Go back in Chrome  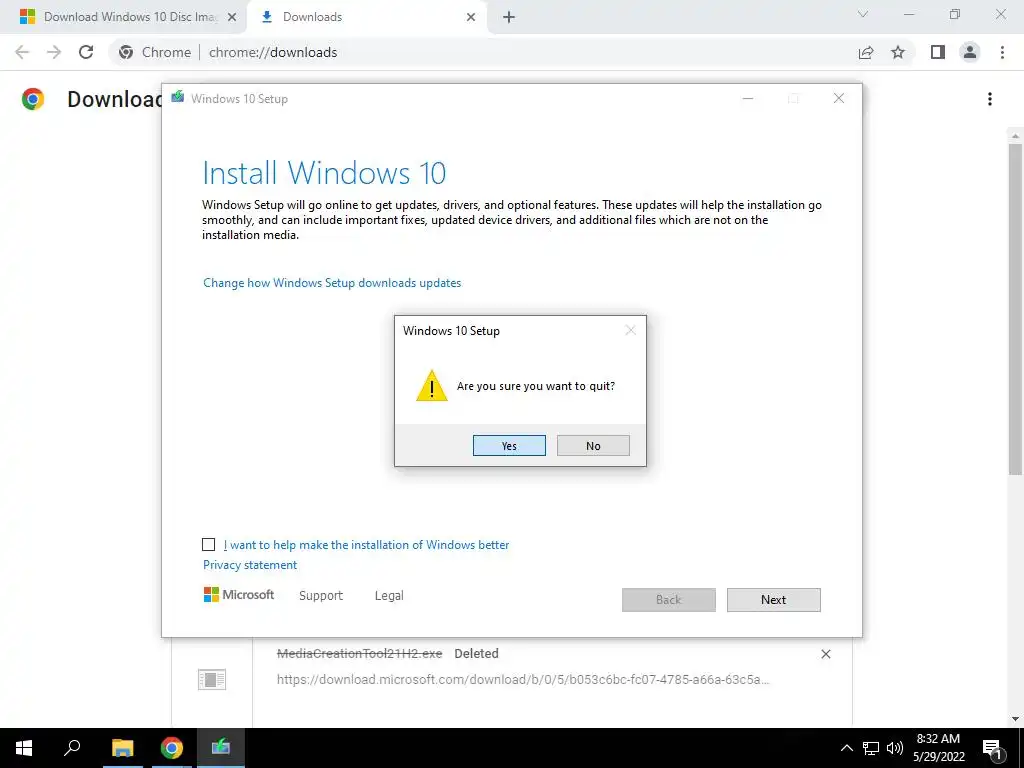coord(22,52)
